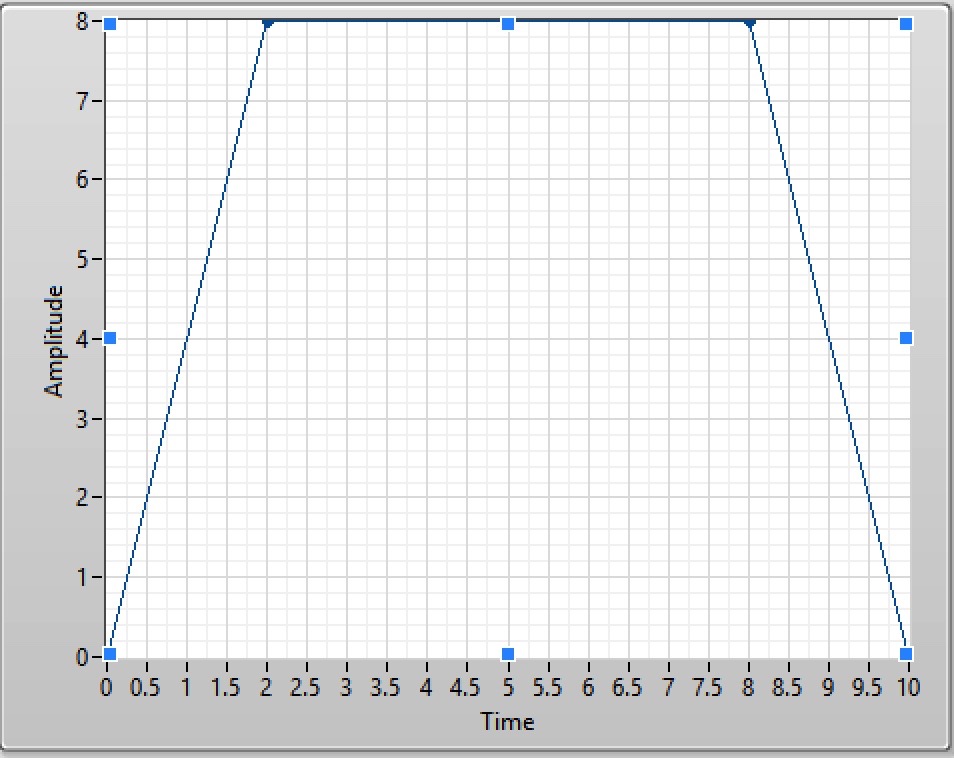Click the plot data point at time 2
954x758 pixels.
click(x=267, y=23)
